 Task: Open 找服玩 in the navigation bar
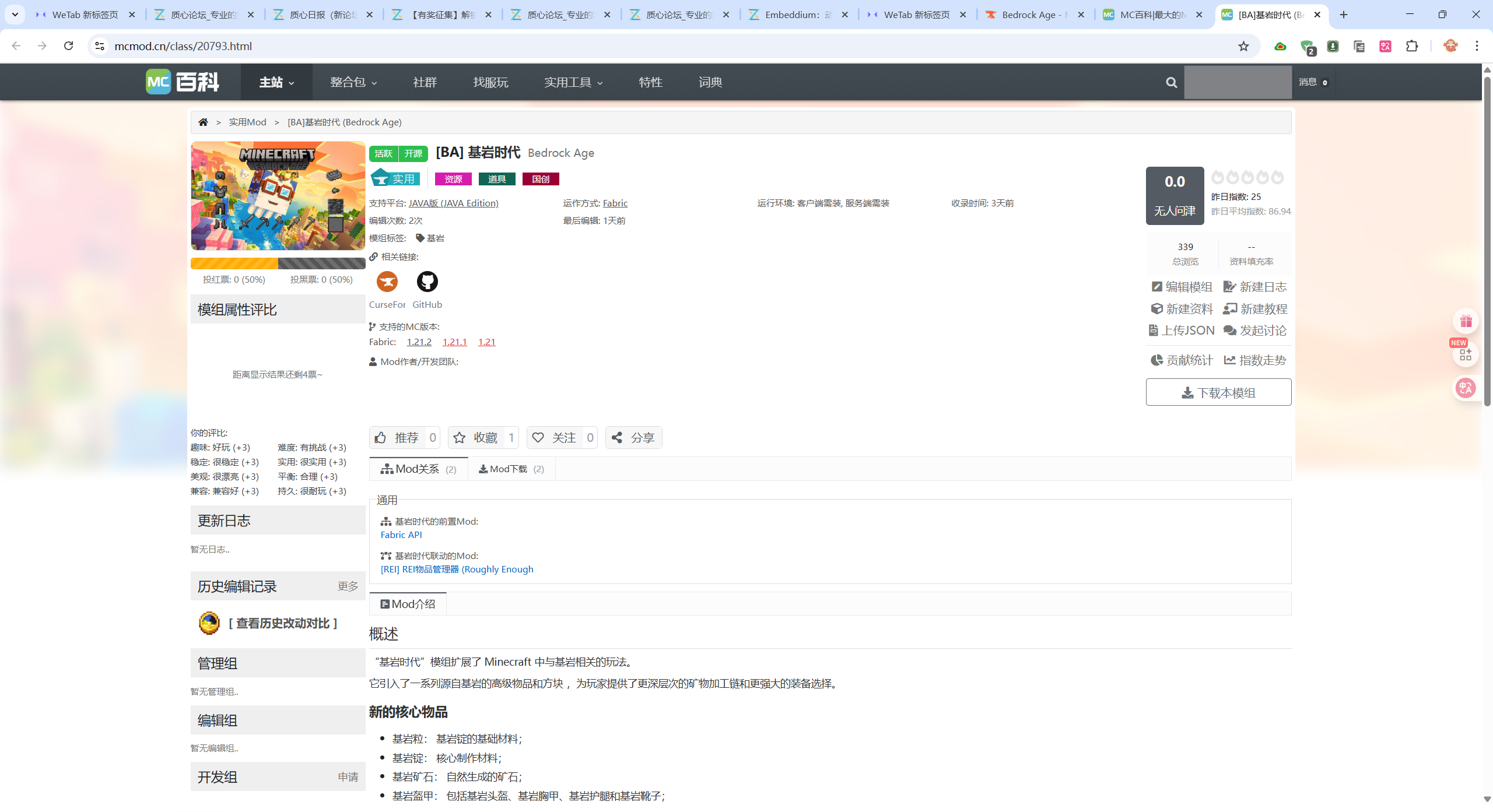pos(490,82)
